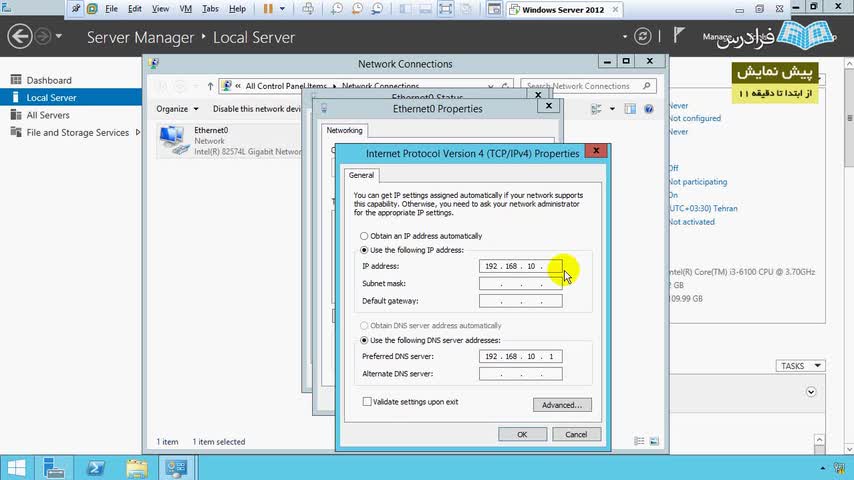This screenshot has height=480, width=854.
Task: Open Organize dropdown in Network Connections
Action: pos(177,109)
